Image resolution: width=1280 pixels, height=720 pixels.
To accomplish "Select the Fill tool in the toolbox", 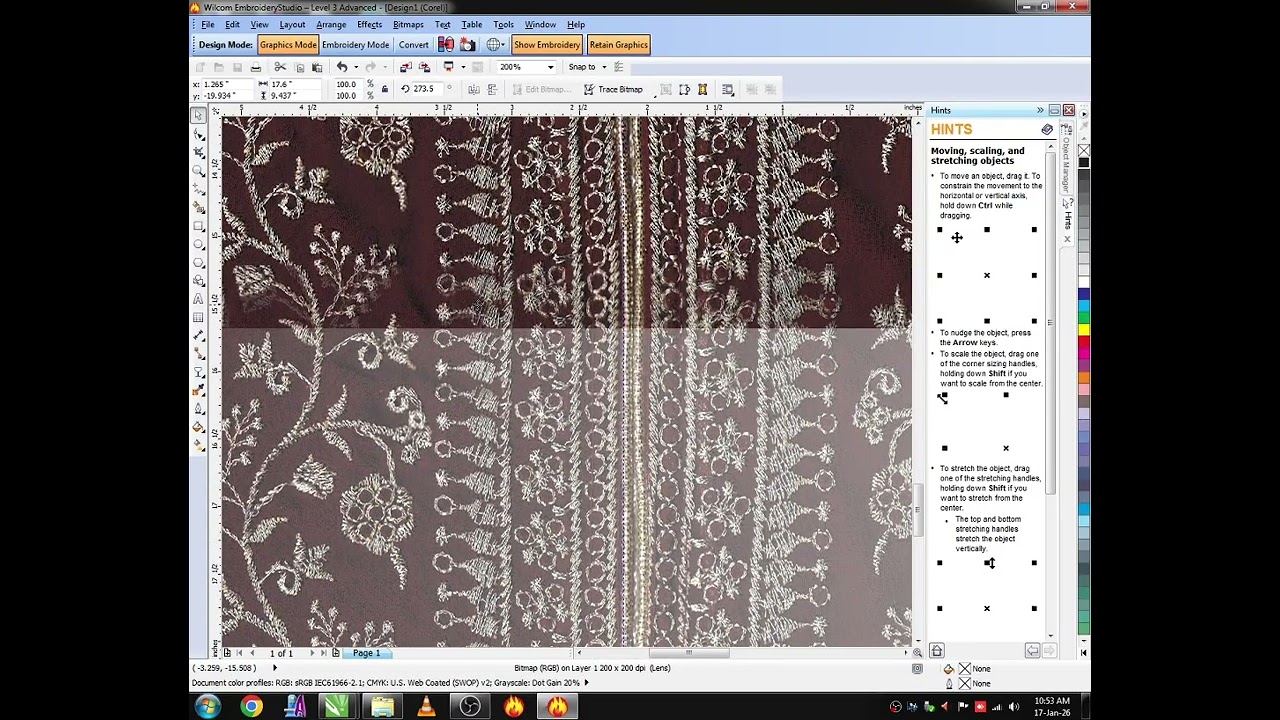I will (x=198, y=427).
